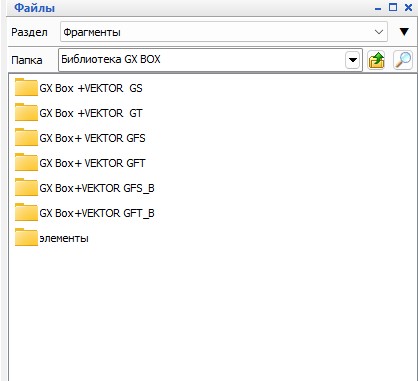Expand the Раздел dropdown chevron
Image resolution: width=418 pixels, height=381 pixels.
tap(379, 32)
